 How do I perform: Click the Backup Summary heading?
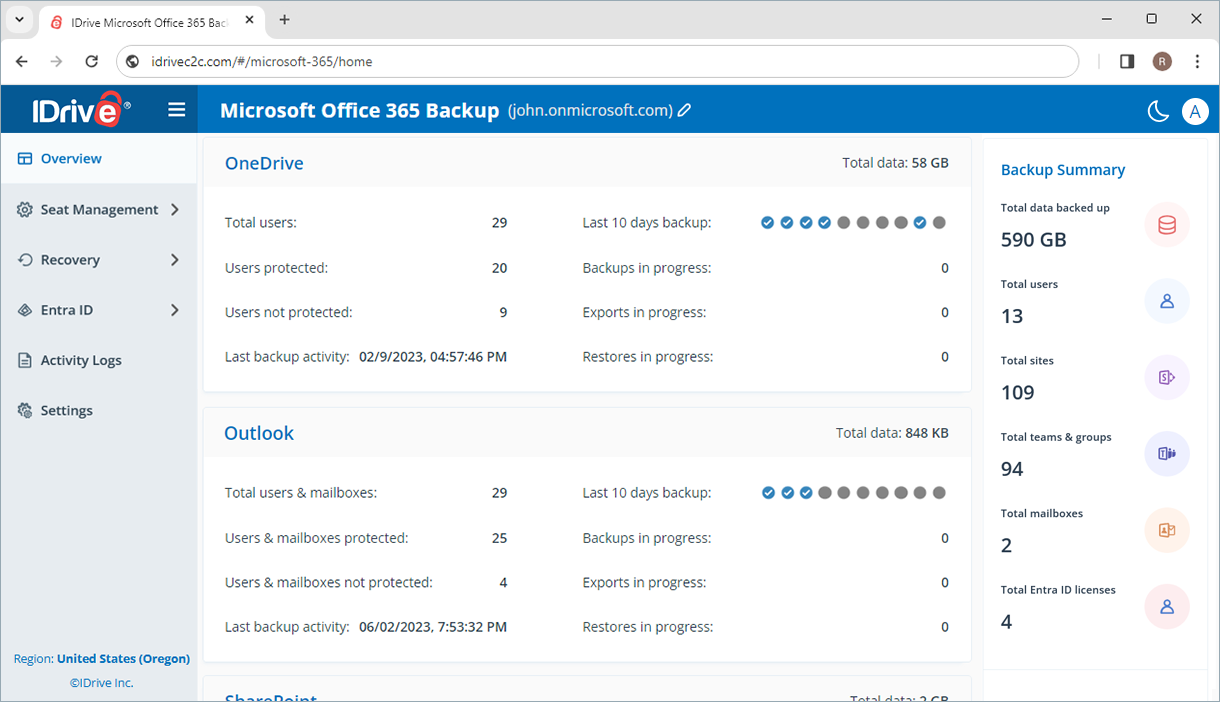[1063, 170]
